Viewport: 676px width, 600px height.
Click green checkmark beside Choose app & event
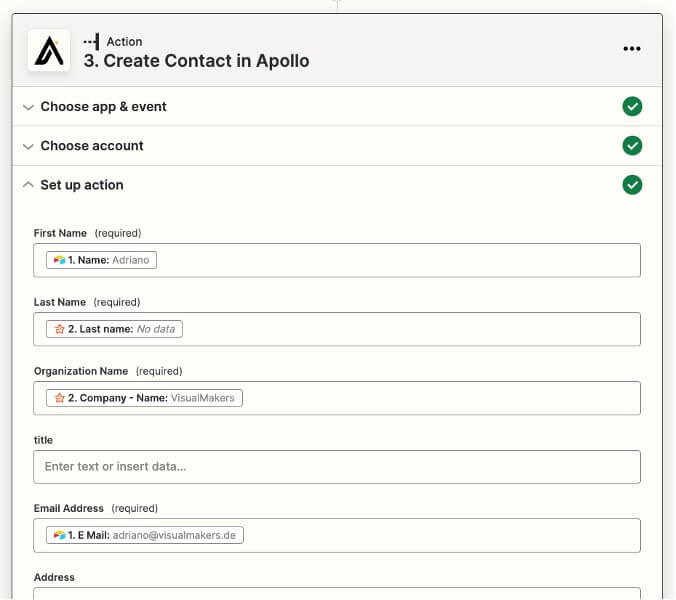tap(632, 106)
